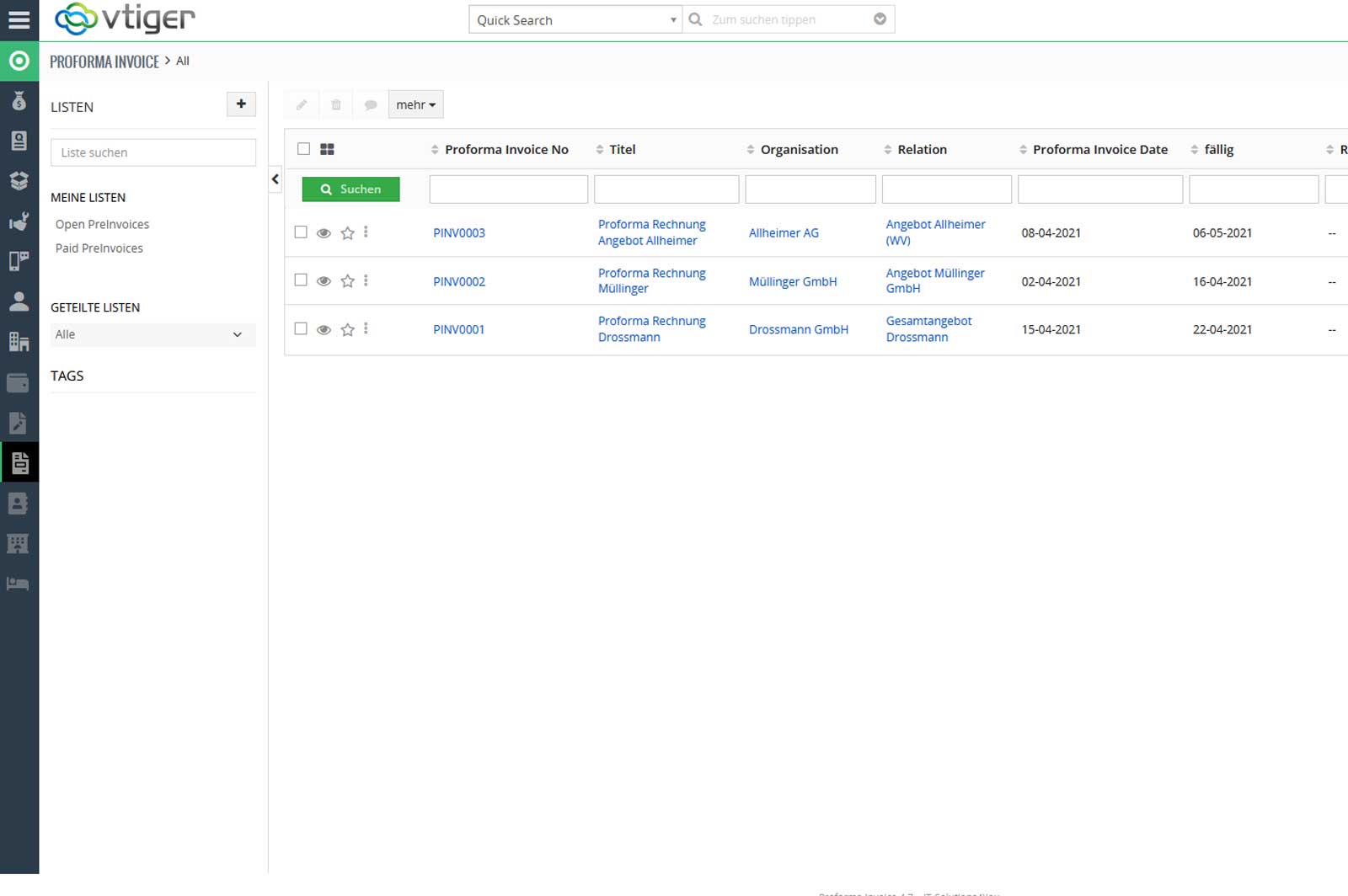Select the Open PreInvoices list

click(x=102, y=224)
